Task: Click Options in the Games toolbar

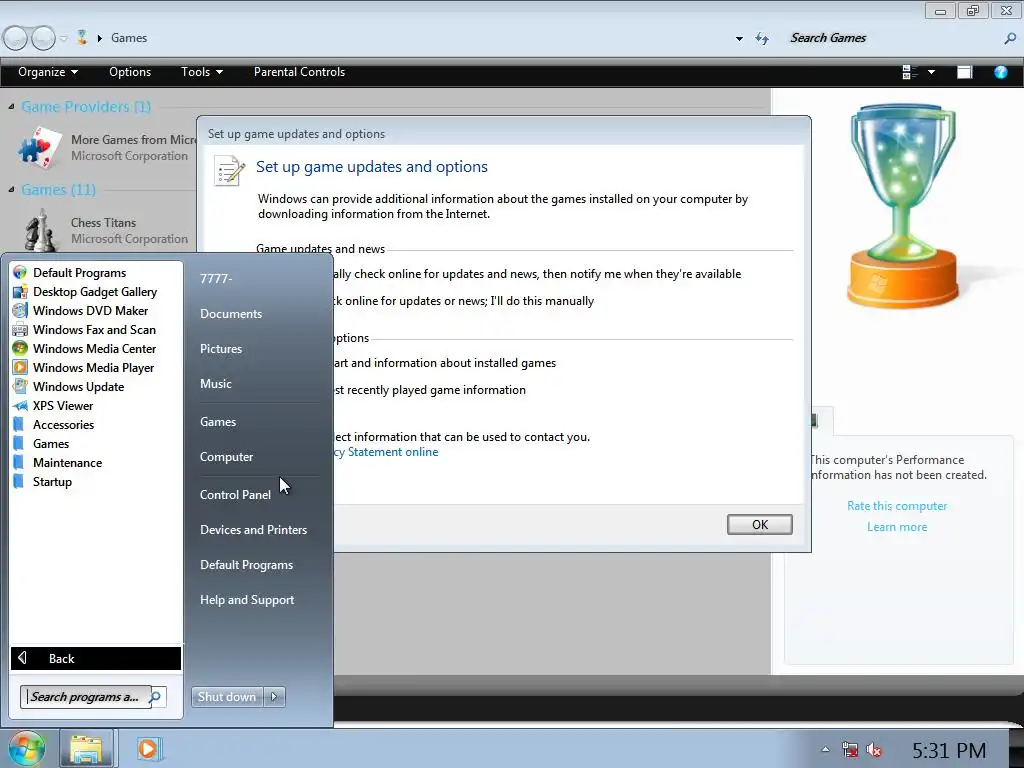Action: coord(130,72)
